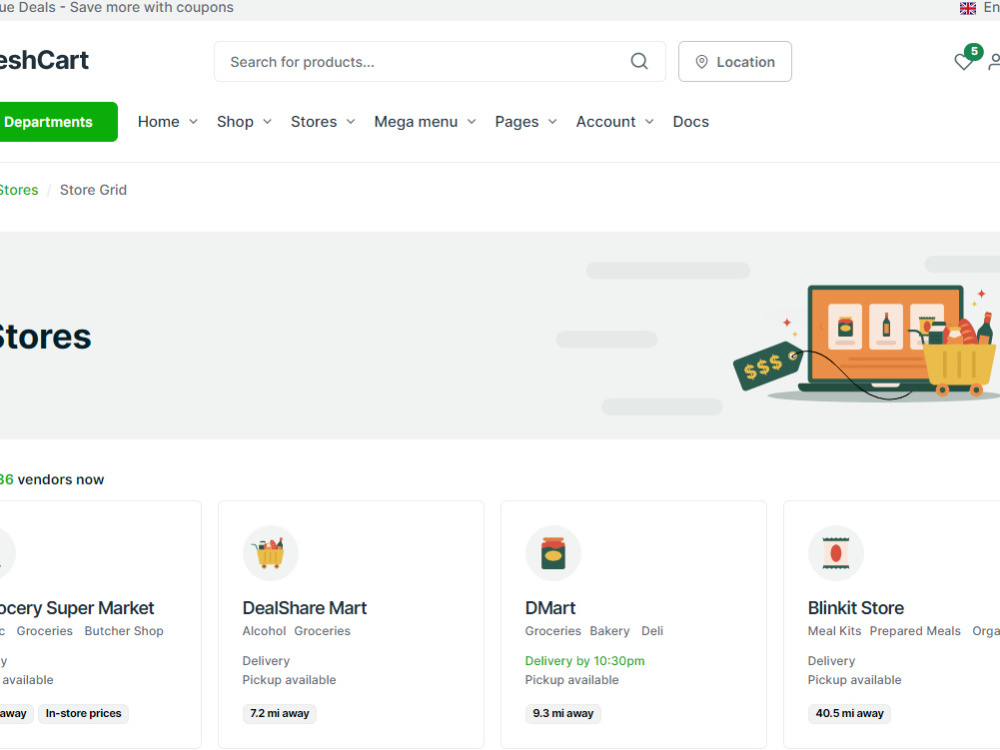Open the Docs menu item
Image resolution: width=1000 pixels, height=750 pixels.
click(690, 121)
